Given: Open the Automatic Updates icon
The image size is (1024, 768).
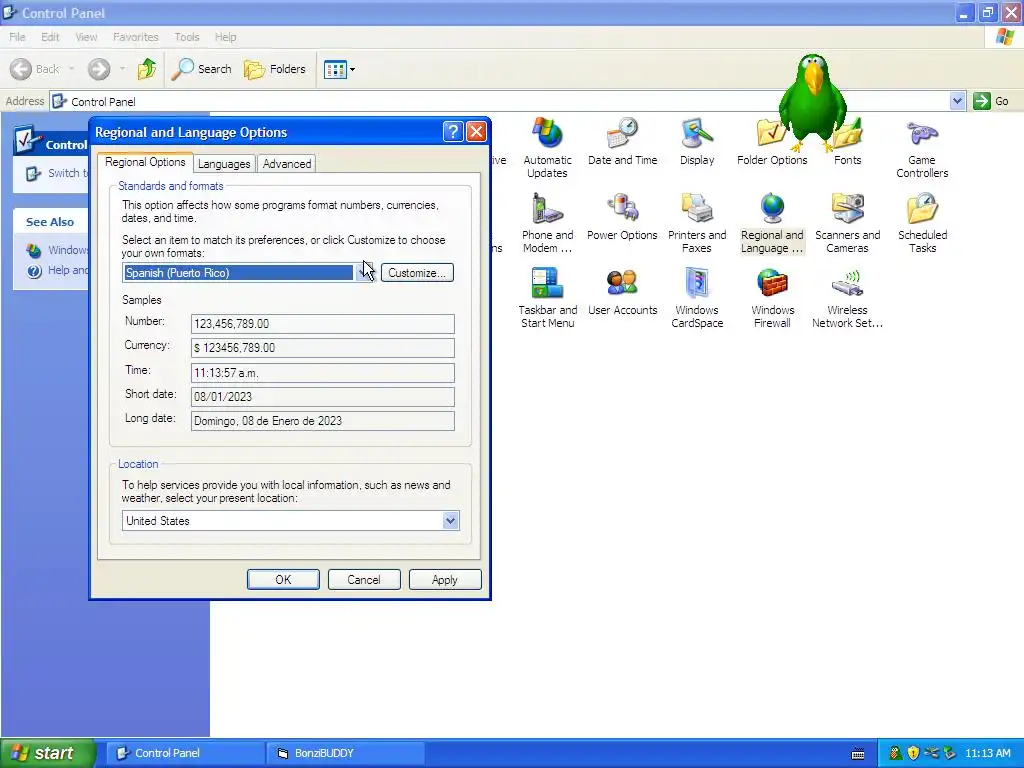Looking at the screenshot, I should tap(547, 148).
